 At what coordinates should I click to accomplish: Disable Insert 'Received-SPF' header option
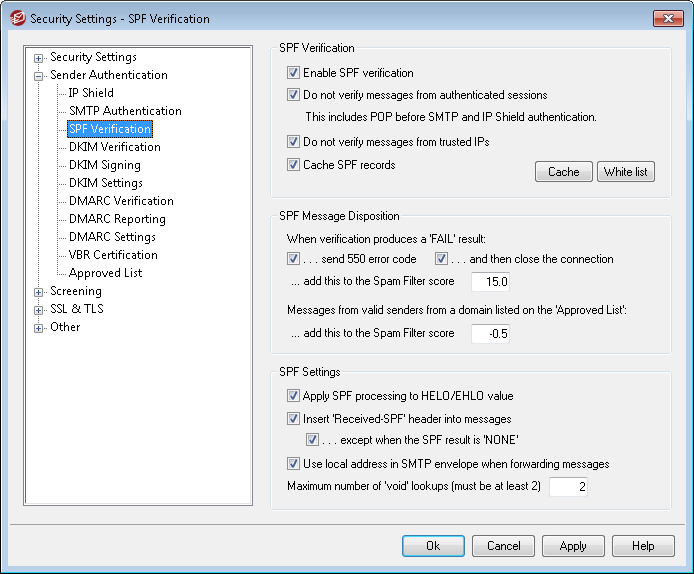pos(293,419)
